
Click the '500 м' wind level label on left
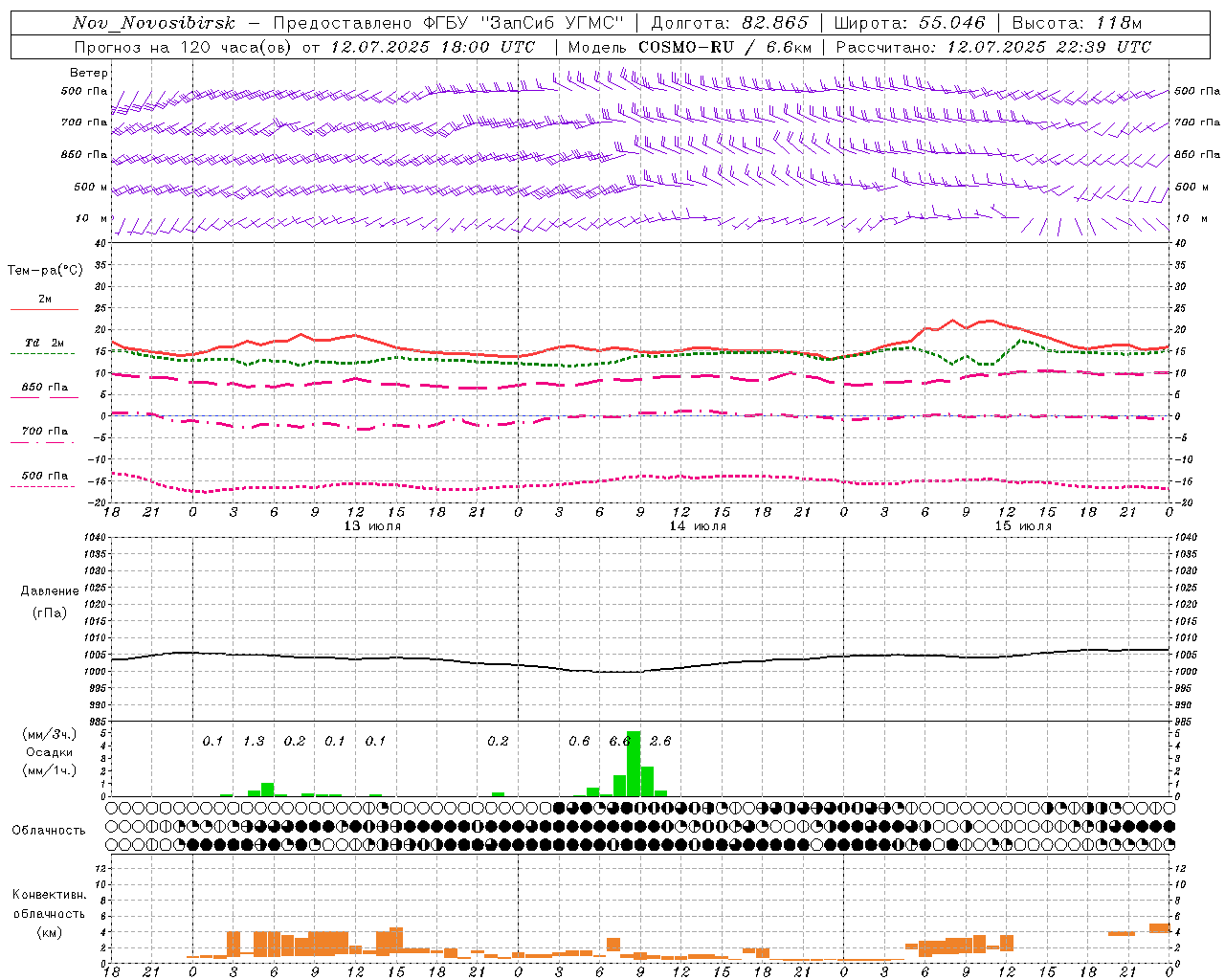pyautogui.click(x=90, y=187)
